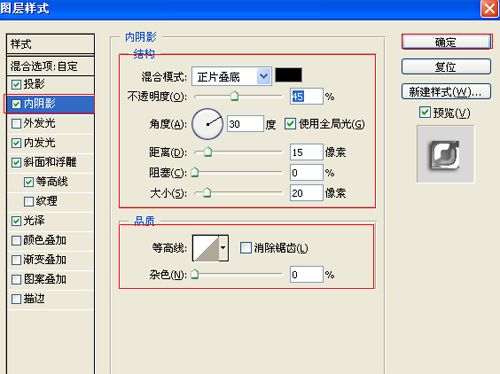The image size is (500, 374).
Task: Select 混合选项:自定 blending options
Action: pos(50,66)
